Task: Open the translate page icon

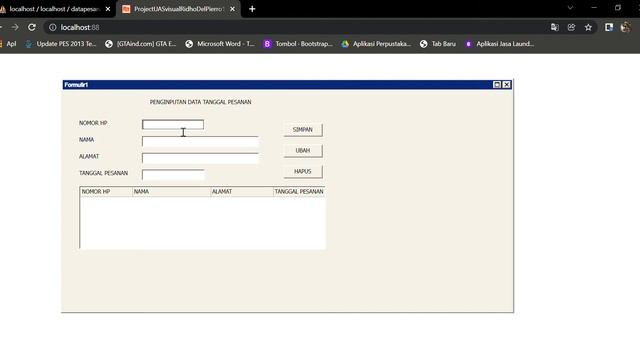Action: [554, 27]
